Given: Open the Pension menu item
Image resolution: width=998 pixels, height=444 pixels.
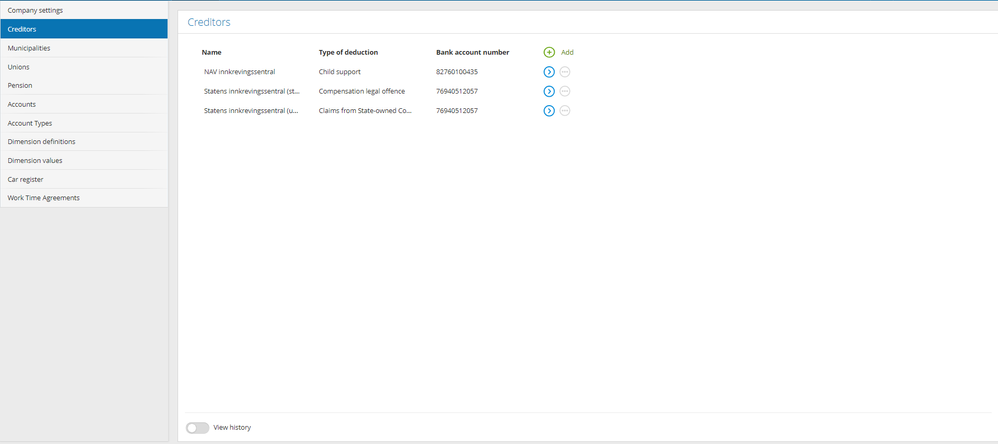Looking at the screenshot, I should (84, 85).
